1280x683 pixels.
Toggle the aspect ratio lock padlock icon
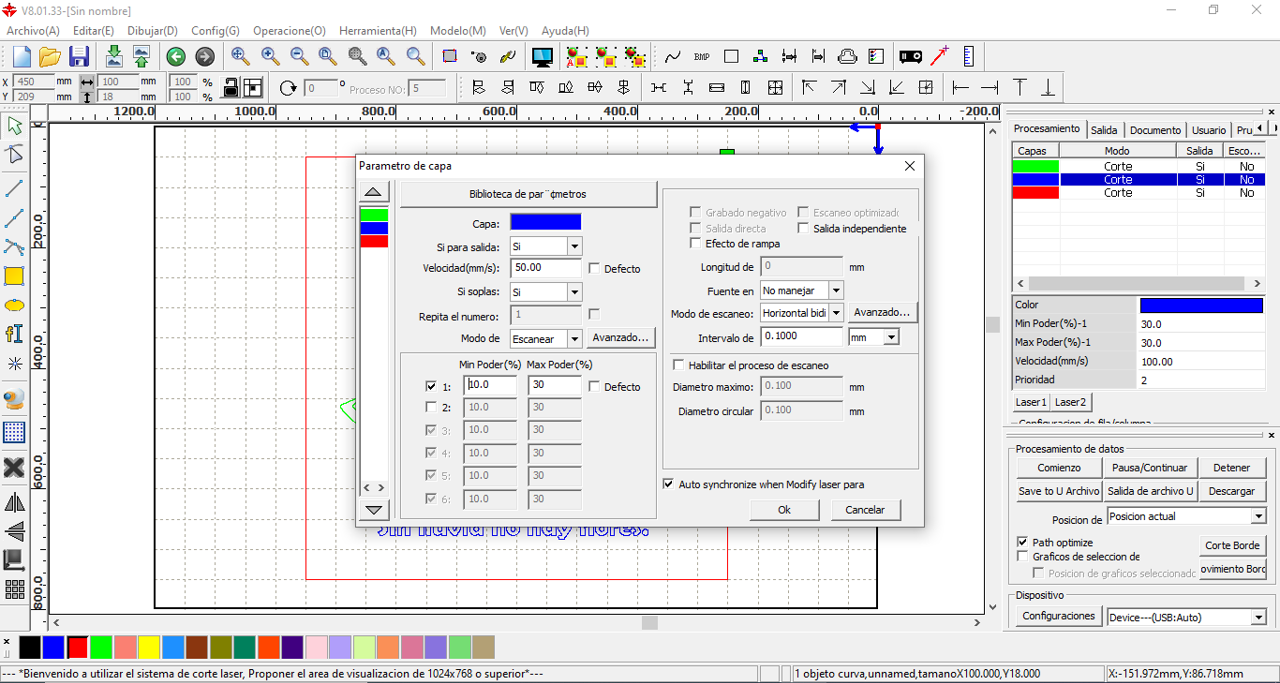(x=230, y=88)
